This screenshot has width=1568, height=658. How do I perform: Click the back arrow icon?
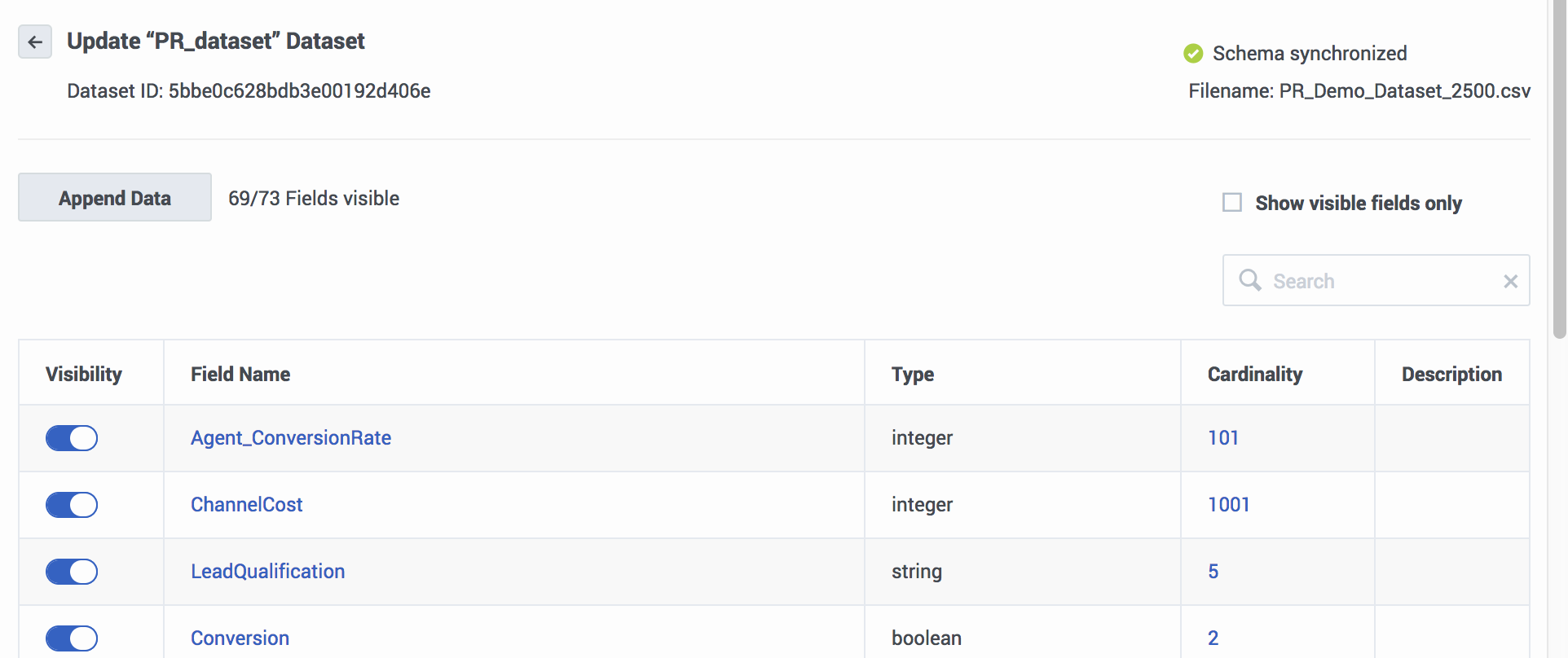click(x=35, y=42)
